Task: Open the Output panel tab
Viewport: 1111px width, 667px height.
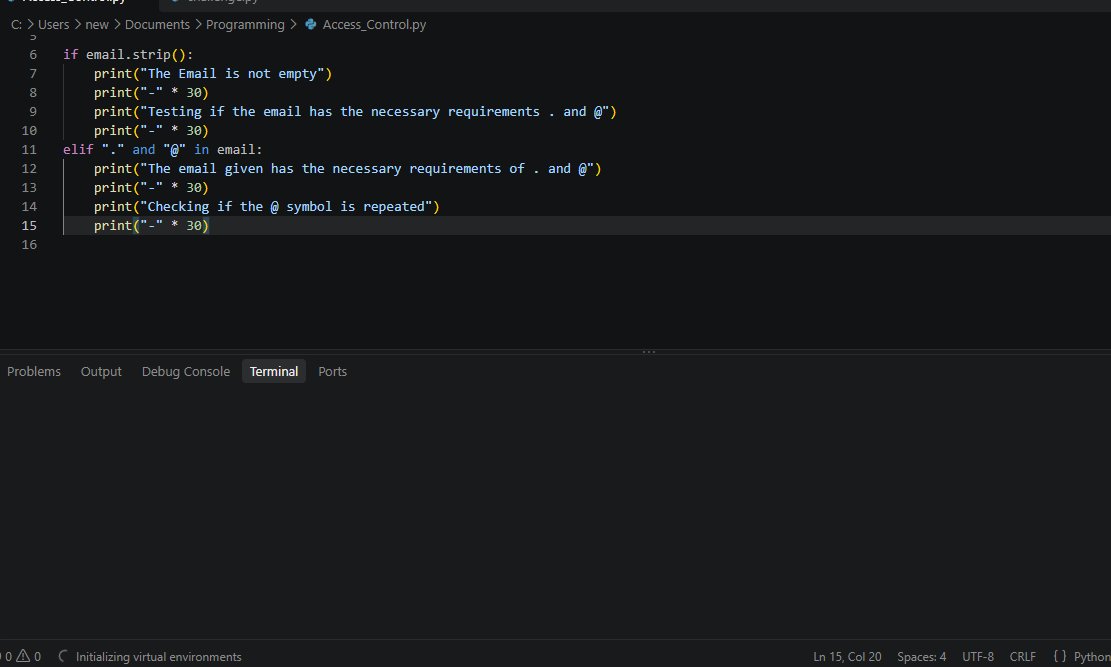Action: point(101,371)
